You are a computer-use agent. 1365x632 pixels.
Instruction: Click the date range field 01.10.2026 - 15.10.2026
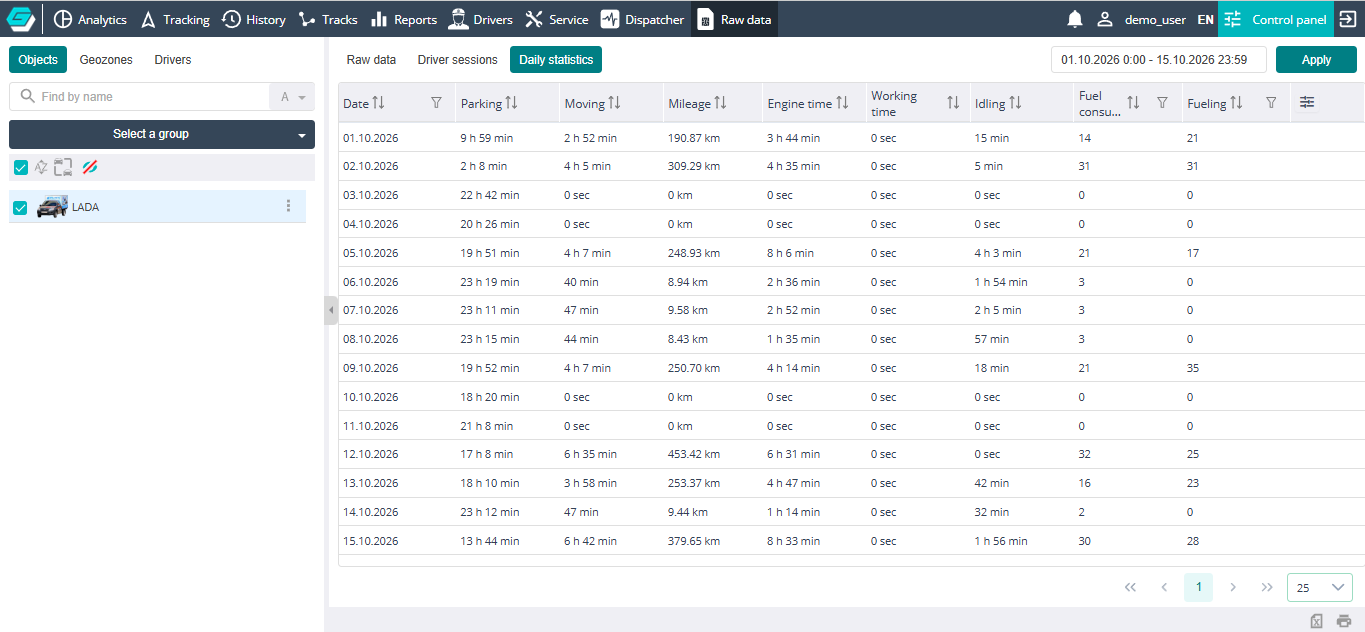1159,60
